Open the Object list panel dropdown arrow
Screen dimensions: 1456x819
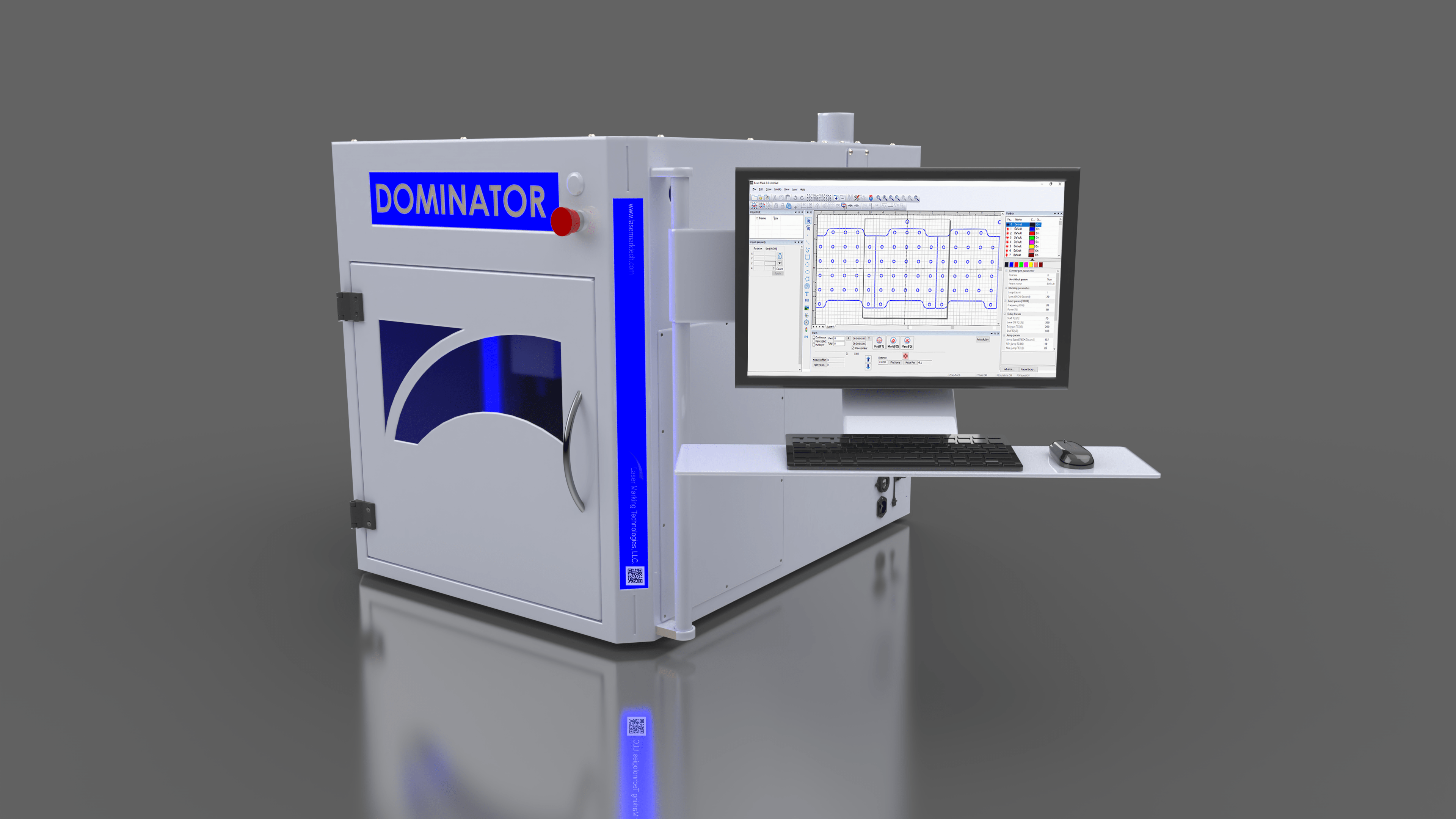796,212
